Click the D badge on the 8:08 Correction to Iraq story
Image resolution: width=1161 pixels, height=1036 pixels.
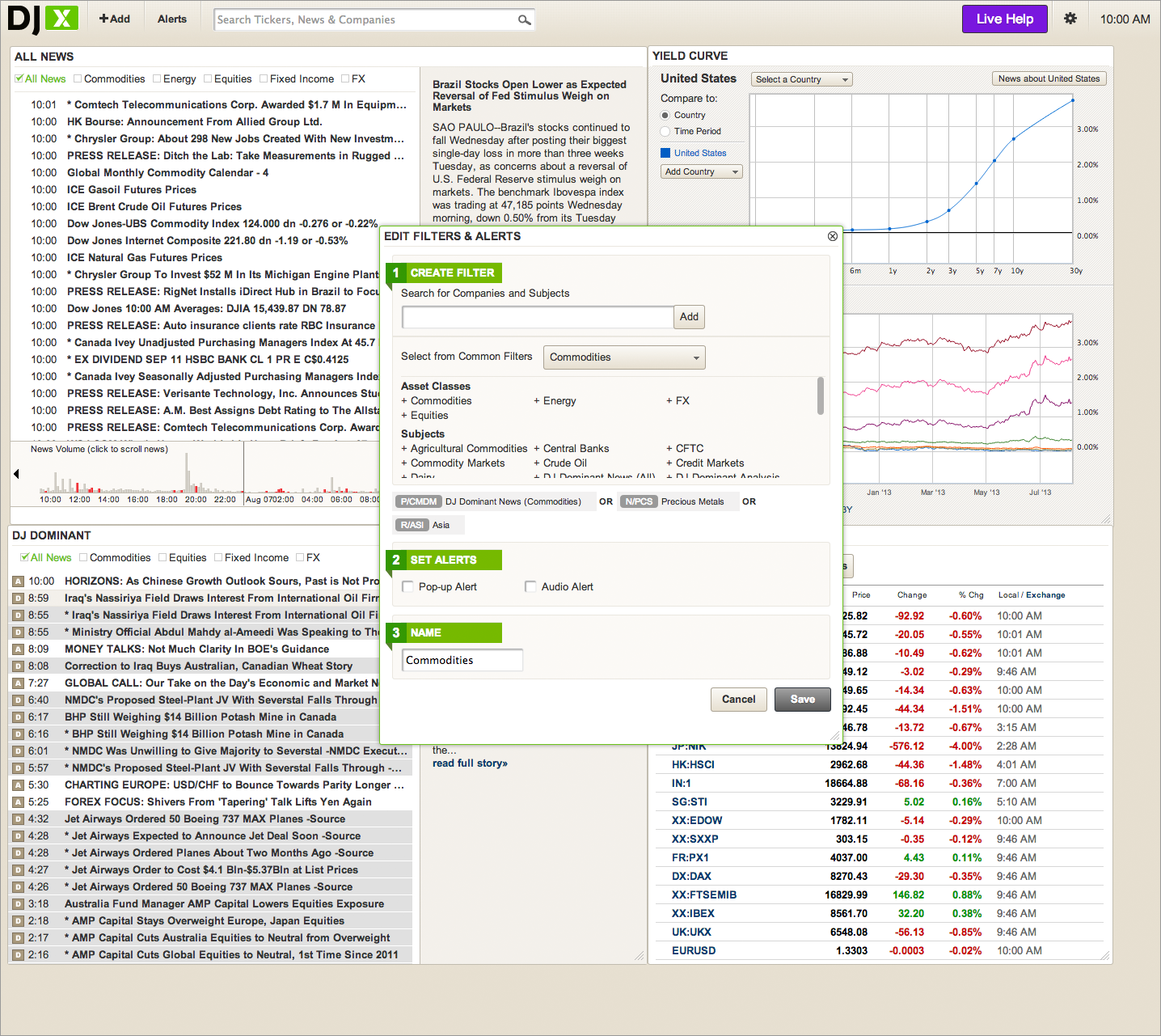point(18,666)
